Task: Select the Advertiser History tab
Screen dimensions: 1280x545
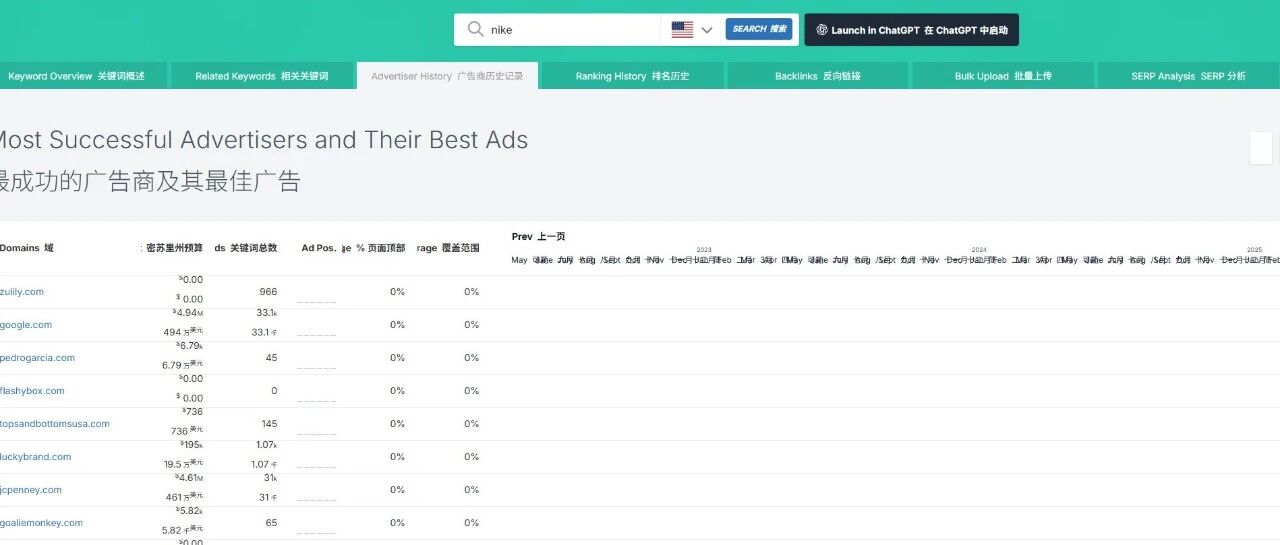Action: (x=447, y=76)
